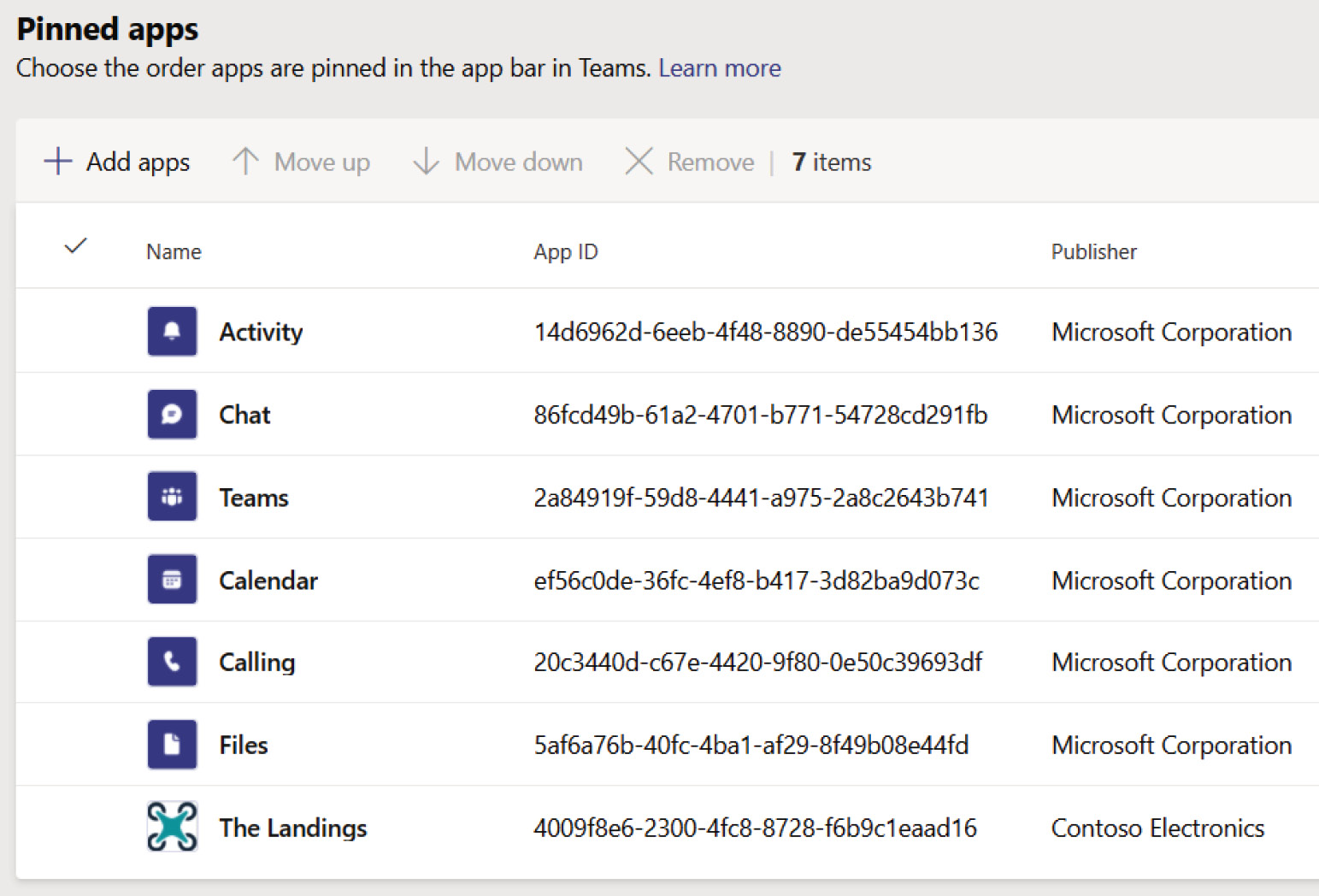Click Microsoft Corporation in the Chat row
This screenshot has width=1319, height=896.
click(x=1171, y=415)
